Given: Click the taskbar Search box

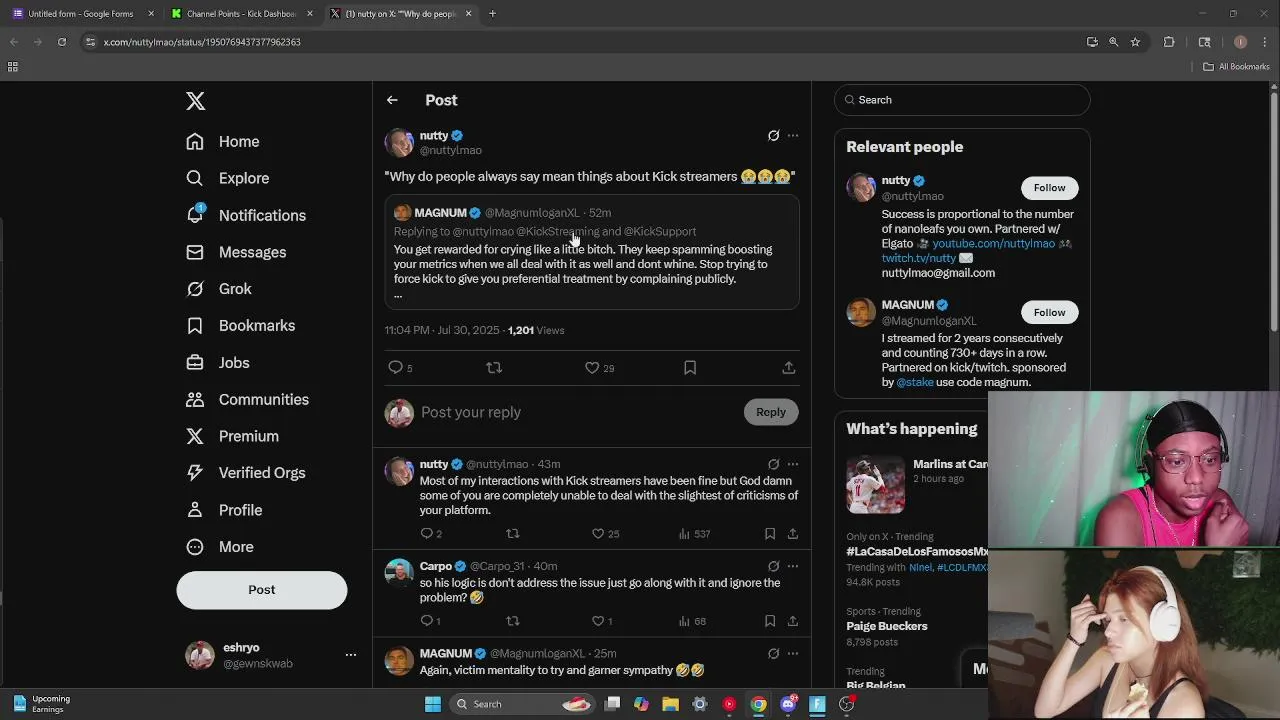Looking at the screenshot, I should 522,704.
